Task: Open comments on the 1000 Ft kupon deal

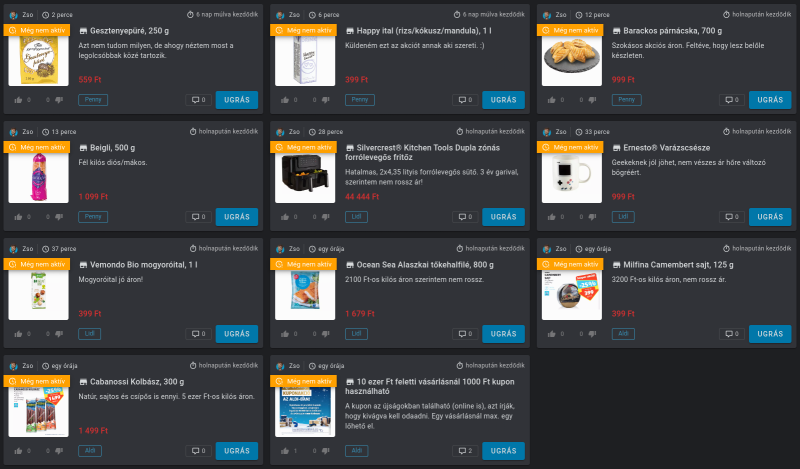Action: click(x=465, y=451)
